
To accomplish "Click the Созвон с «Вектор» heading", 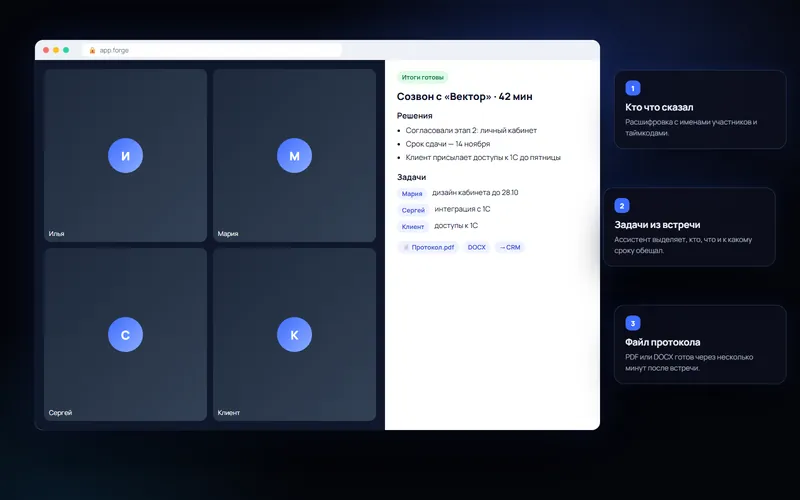I will point(465,96).
